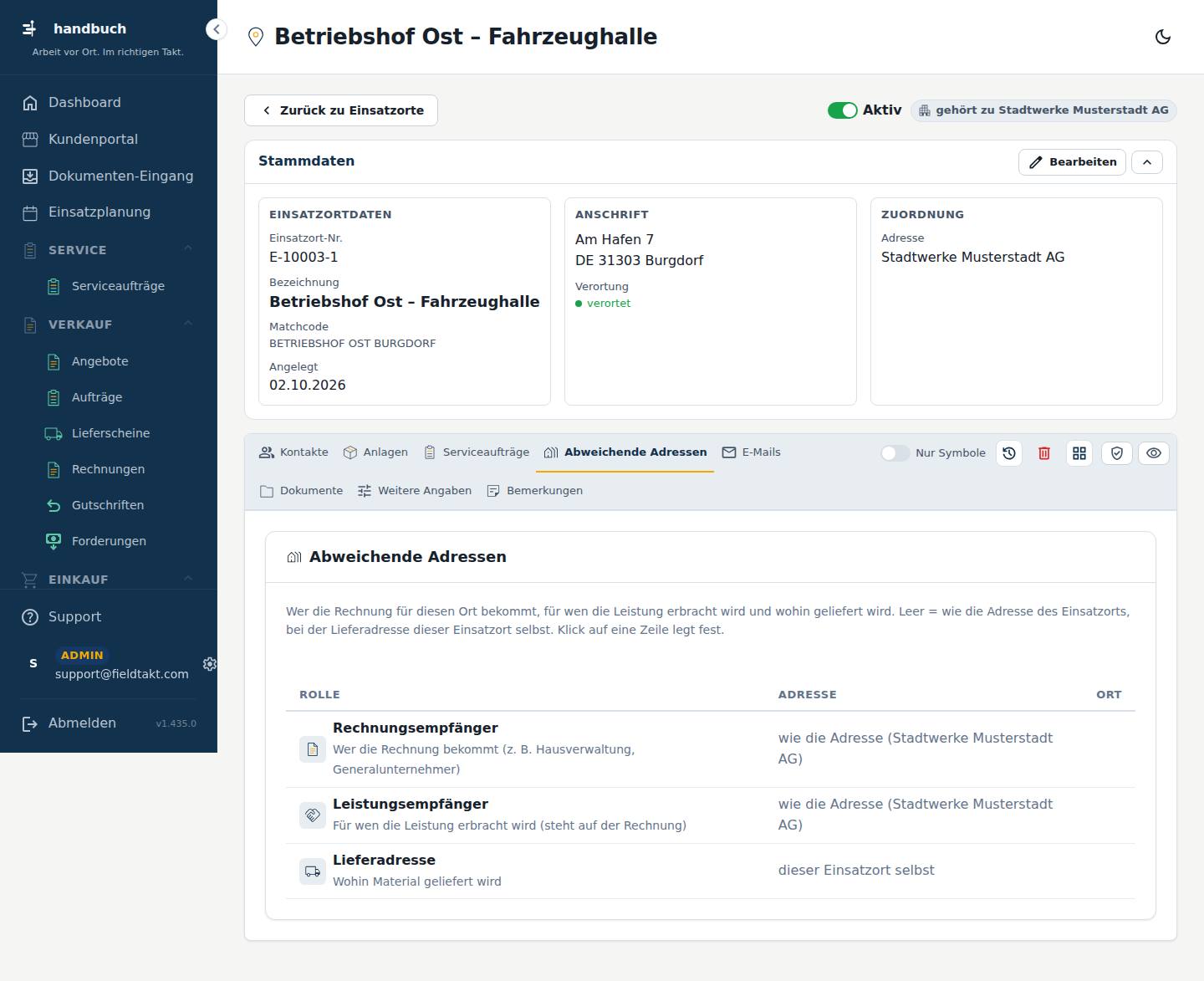Toggle the Aktiv switch off

(843, 110)
